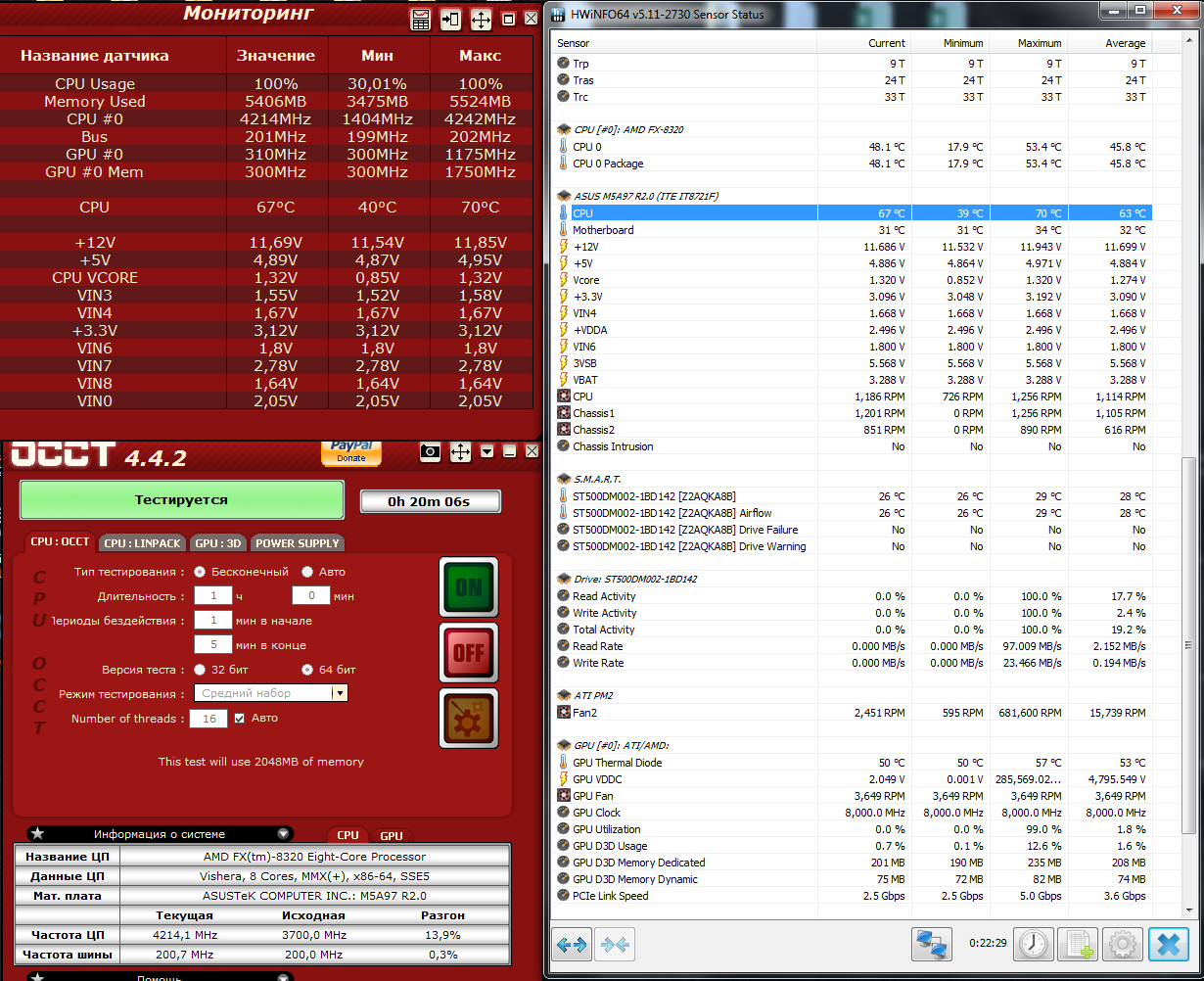This screenshot has height=981, width=1204.
Task: Open HWiNFO settings gear button
Action: (x=1123, y=945)
